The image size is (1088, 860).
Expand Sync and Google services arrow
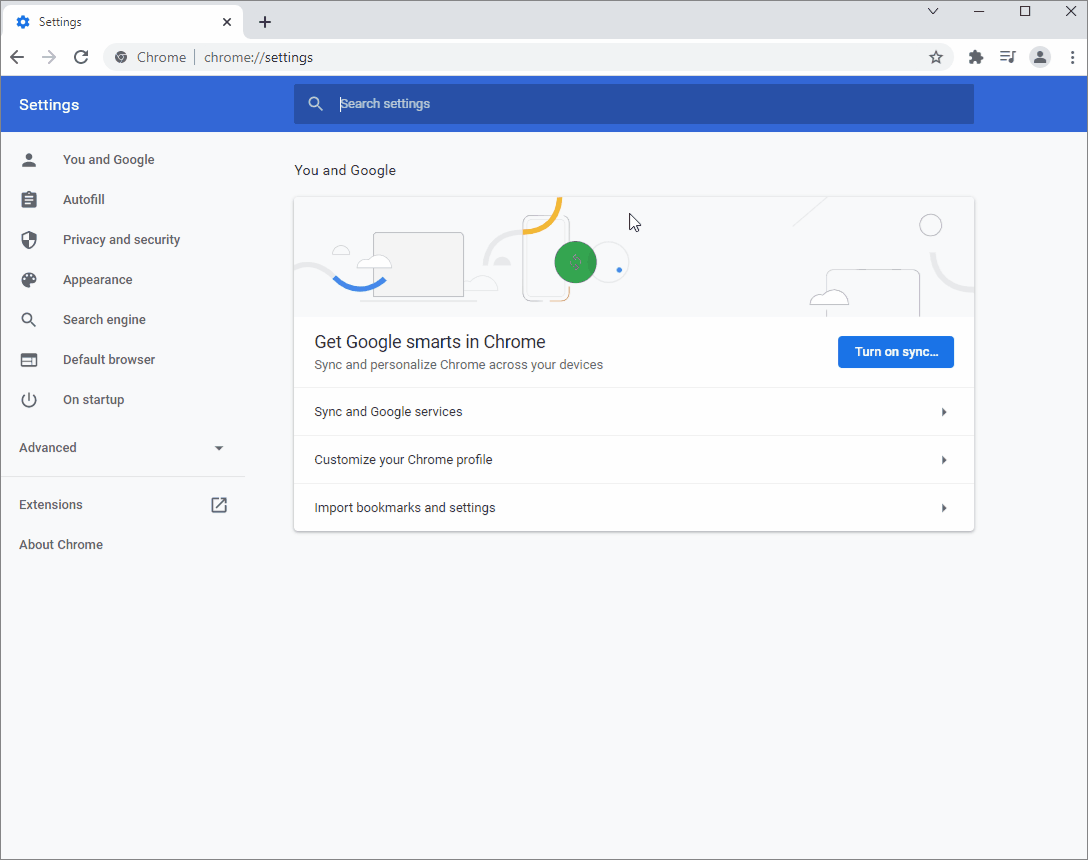pyautogui.click(x=944, y=412)
